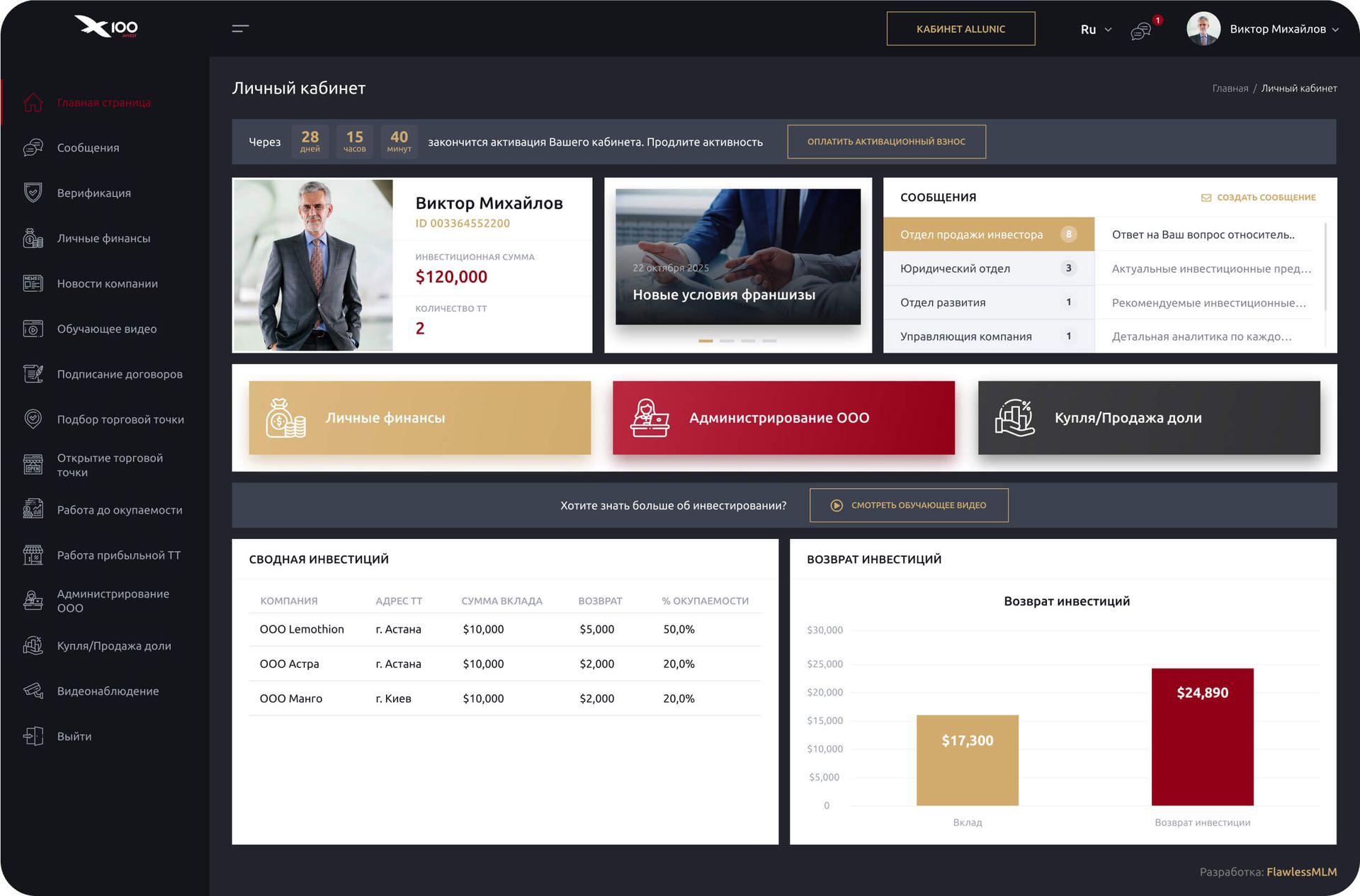Open the chat notifications icon in the header
This screenshot has width=1360, height=896.
click(x=1140, y=30)
